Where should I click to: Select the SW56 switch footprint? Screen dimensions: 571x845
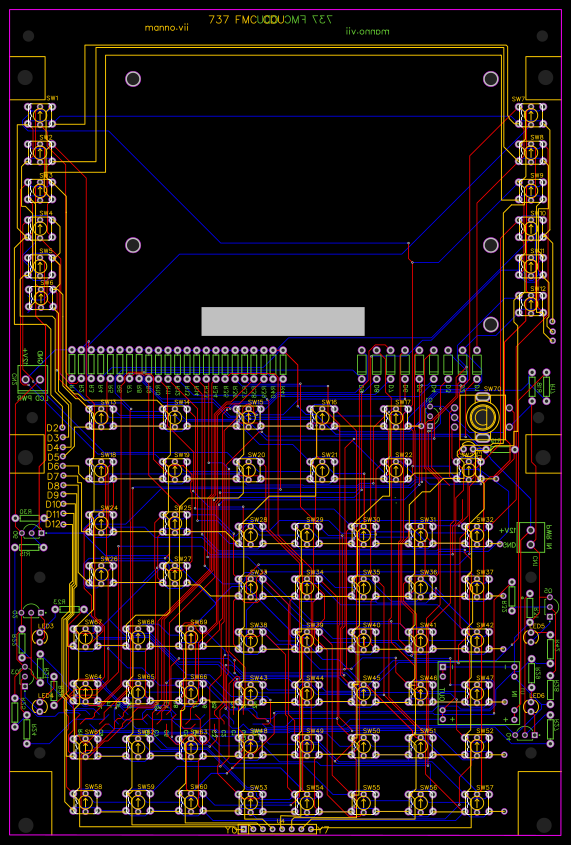[421, 802]
